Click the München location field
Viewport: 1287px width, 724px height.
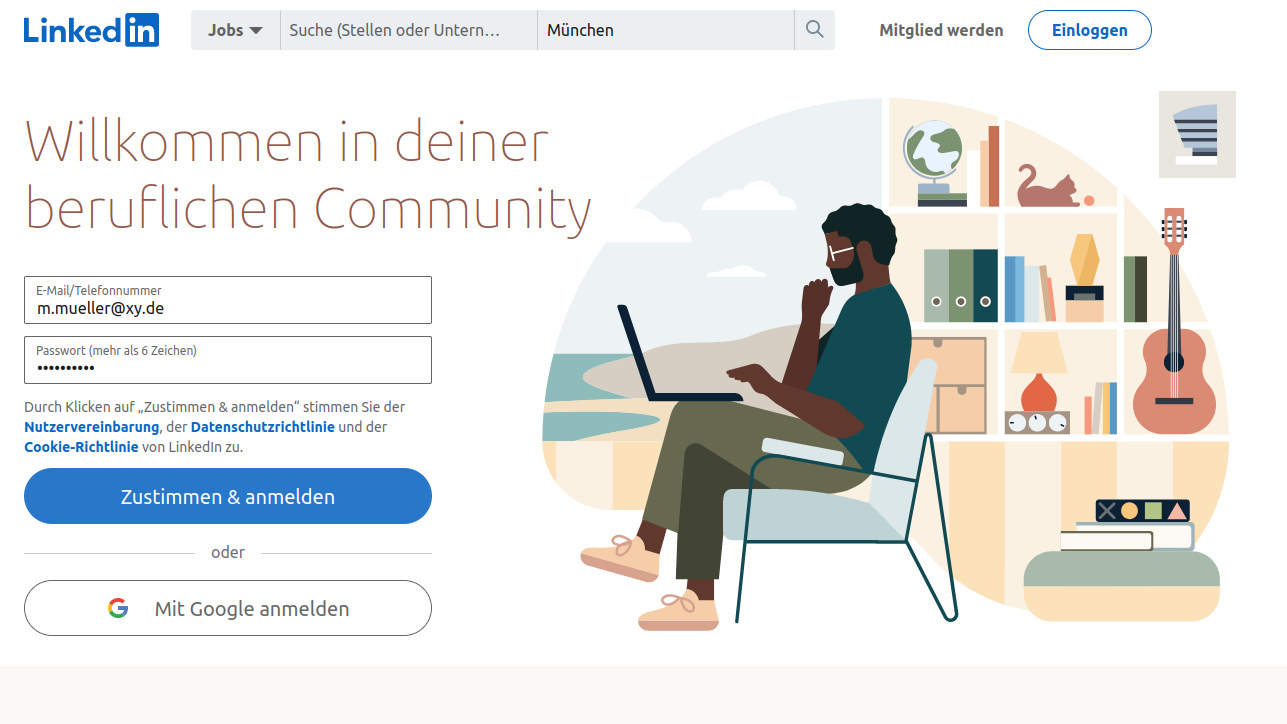(666, 30)
